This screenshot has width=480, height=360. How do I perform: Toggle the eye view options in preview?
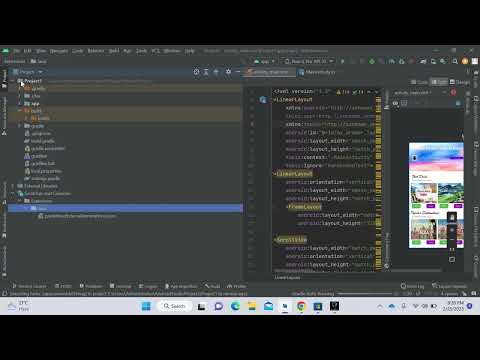coord(395,104)
